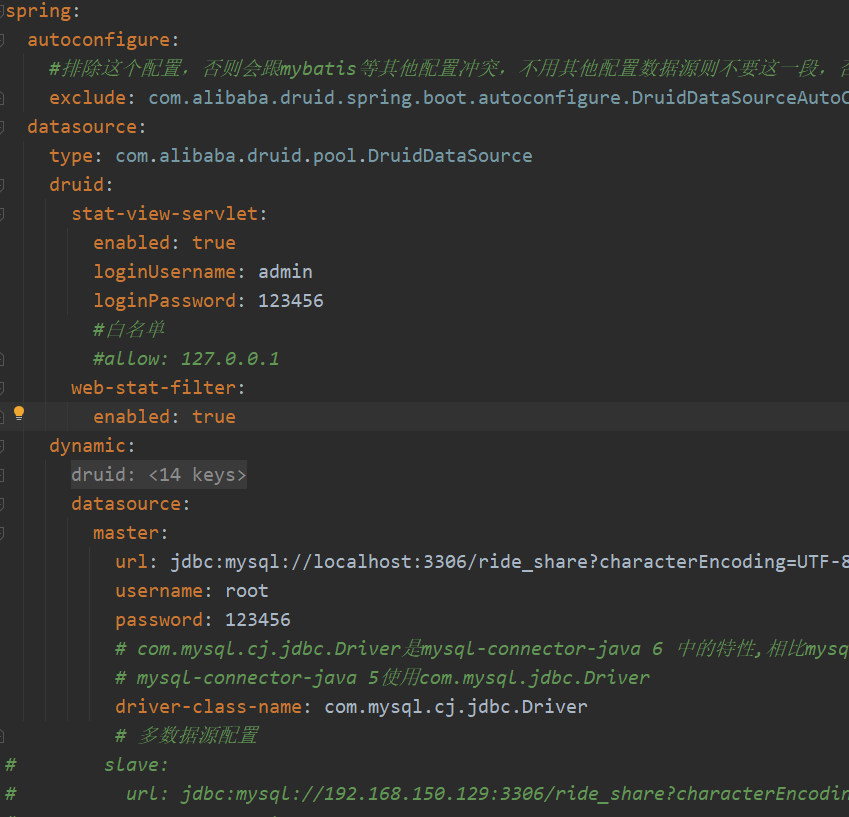Click the root username value under master
This screenshot has width=849, height=817.
[x=246, y=590]
